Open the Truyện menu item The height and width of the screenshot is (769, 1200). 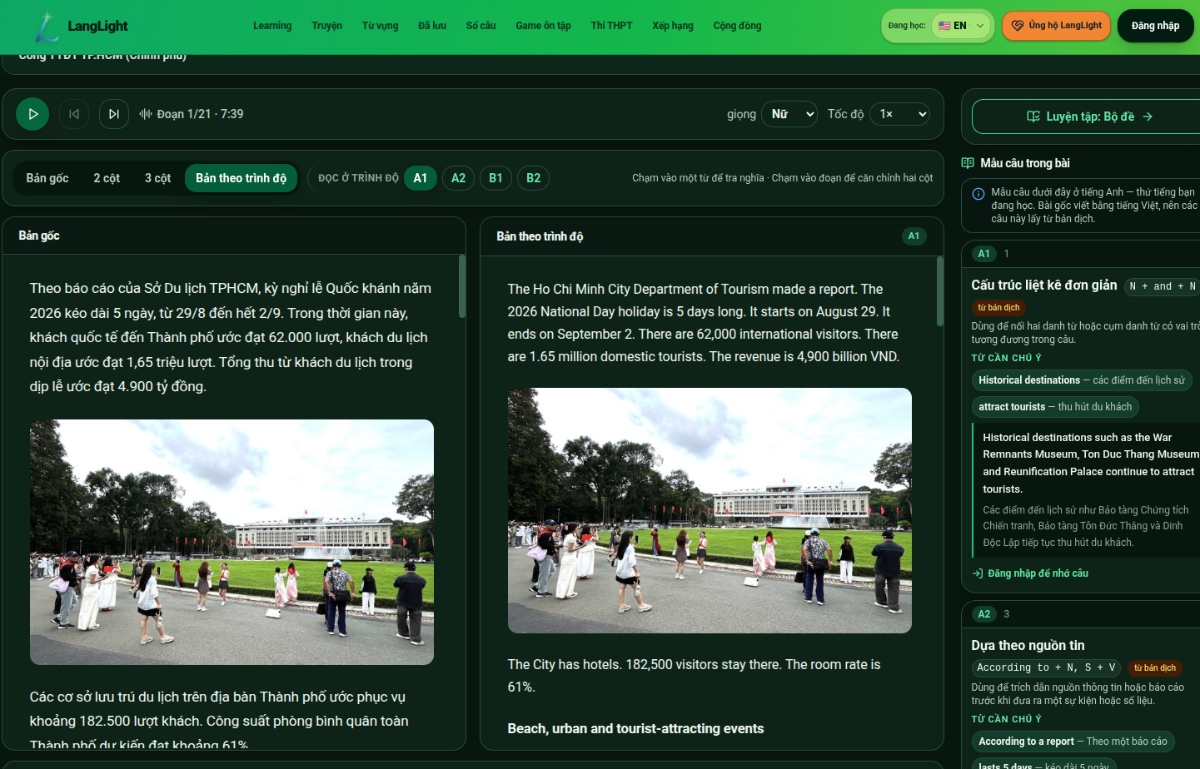point(327,26)
